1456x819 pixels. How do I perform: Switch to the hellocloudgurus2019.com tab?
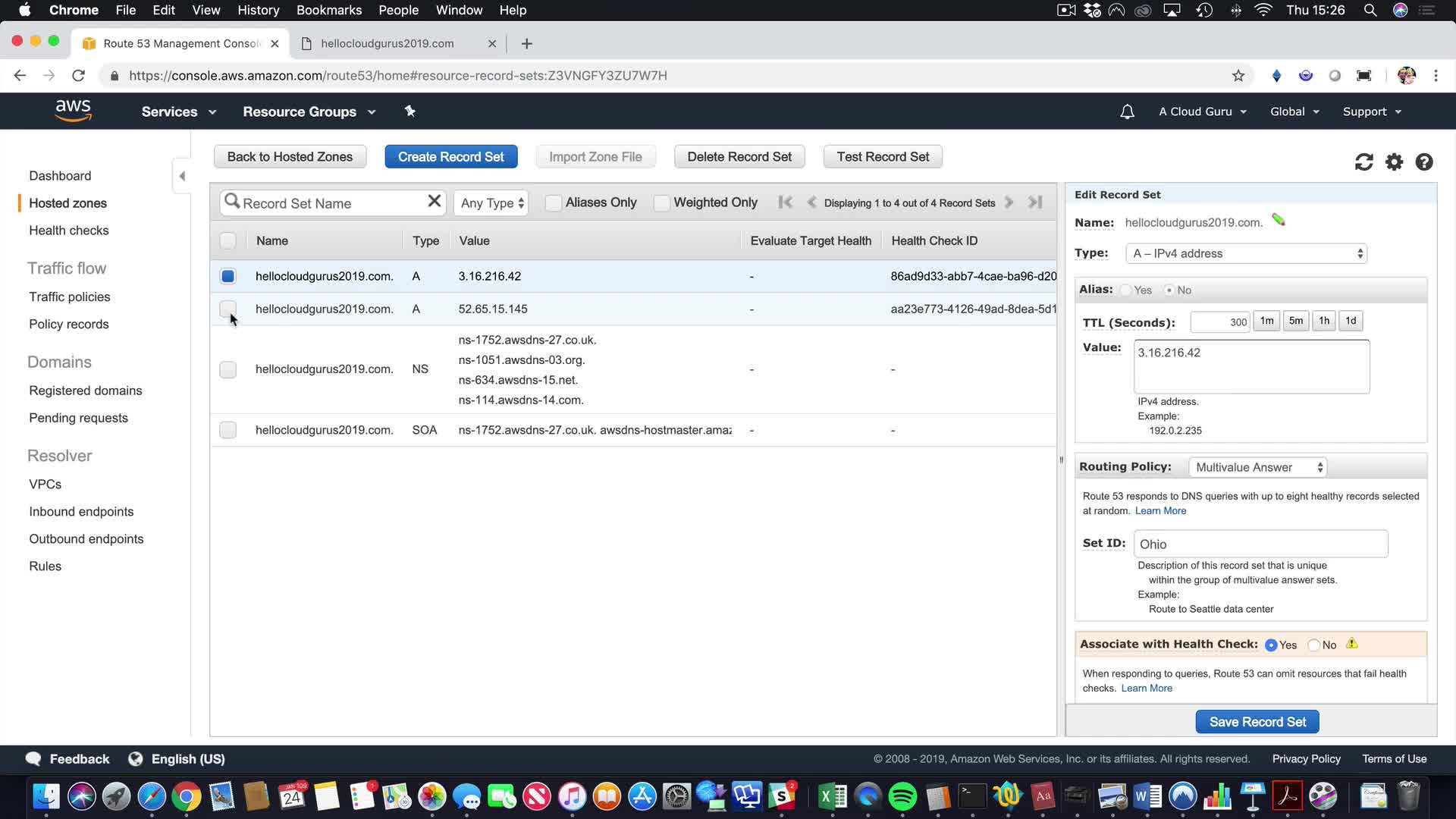point(387,43)
